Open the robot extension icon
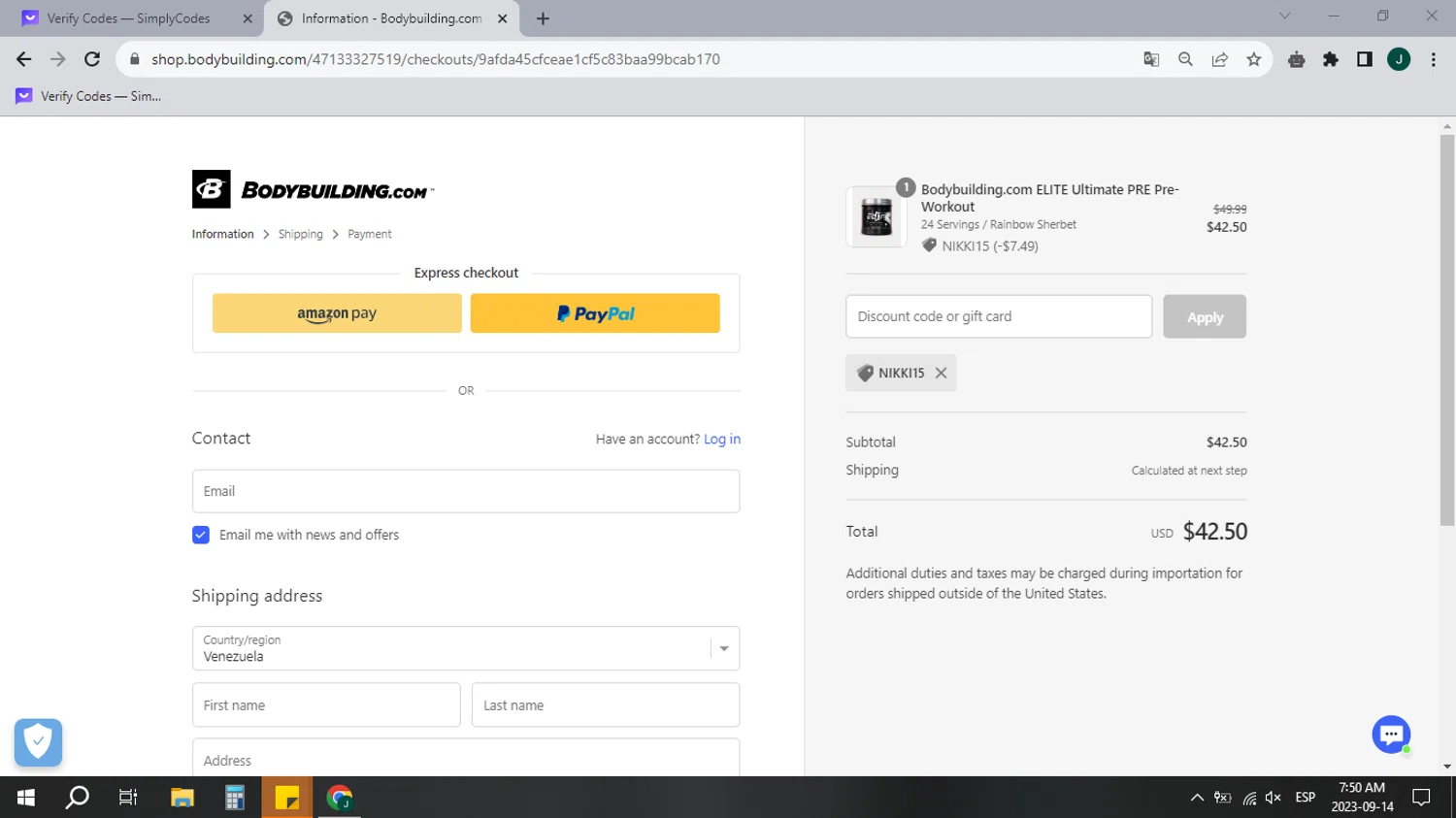 [1297, 59]
